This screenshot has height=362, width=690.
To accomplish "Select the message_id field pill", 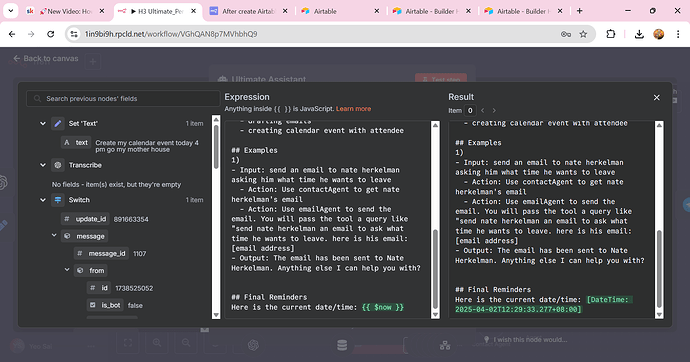I will click(x=101, y=253).
